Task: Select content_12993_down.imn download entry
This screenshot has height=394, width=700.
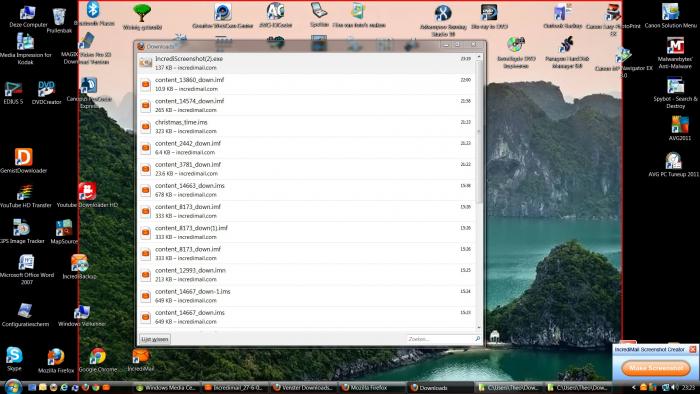Action: 306,274
